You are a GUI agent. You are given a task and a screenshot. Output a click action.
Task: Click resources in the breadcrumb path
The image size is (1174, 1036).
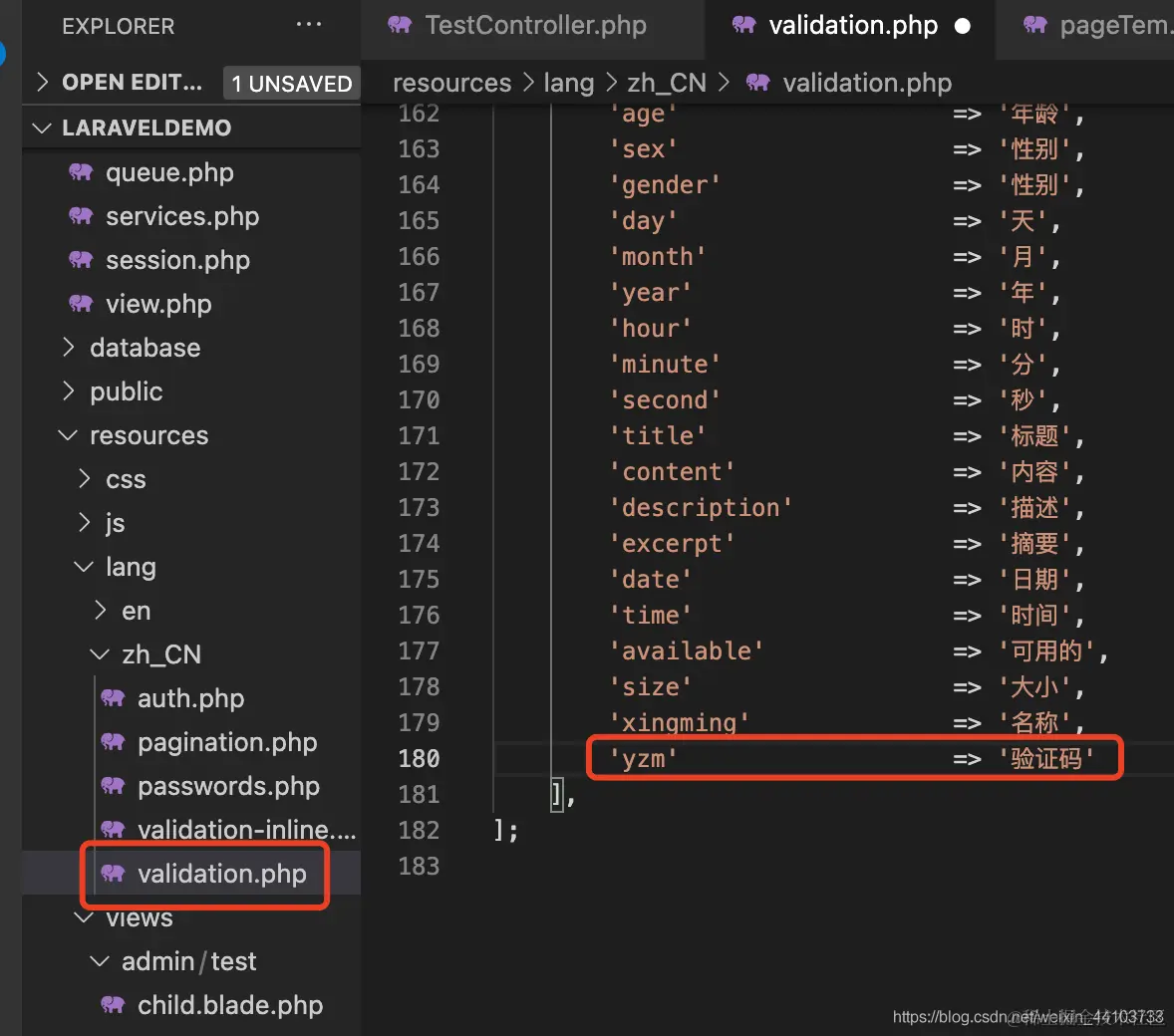[451, 83]
